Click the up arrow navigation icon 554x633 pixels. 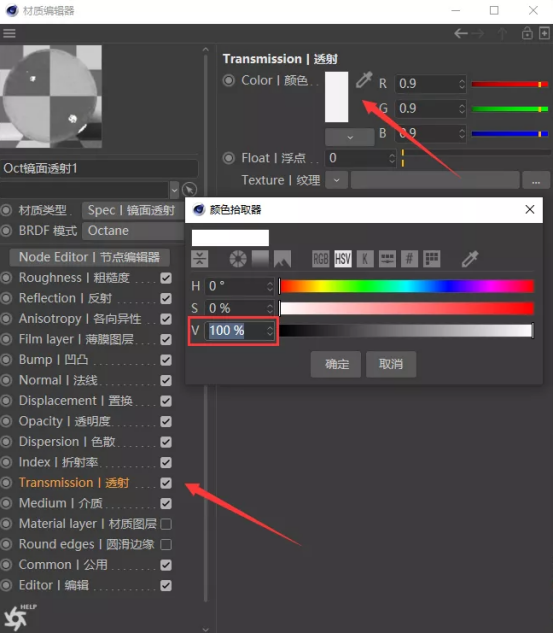click(502, 34)
